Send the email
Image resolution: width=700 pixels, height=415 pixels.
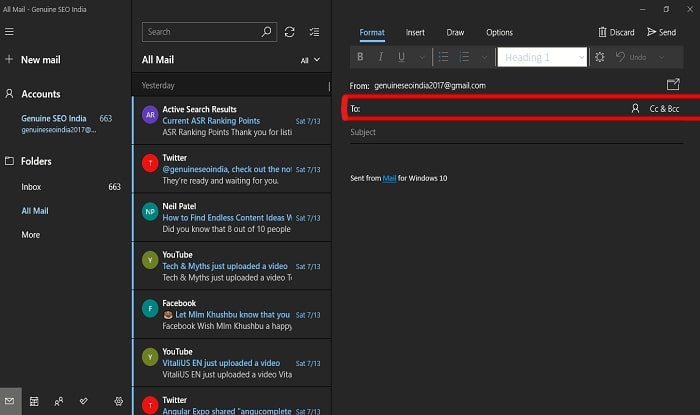tap(662, 32)
